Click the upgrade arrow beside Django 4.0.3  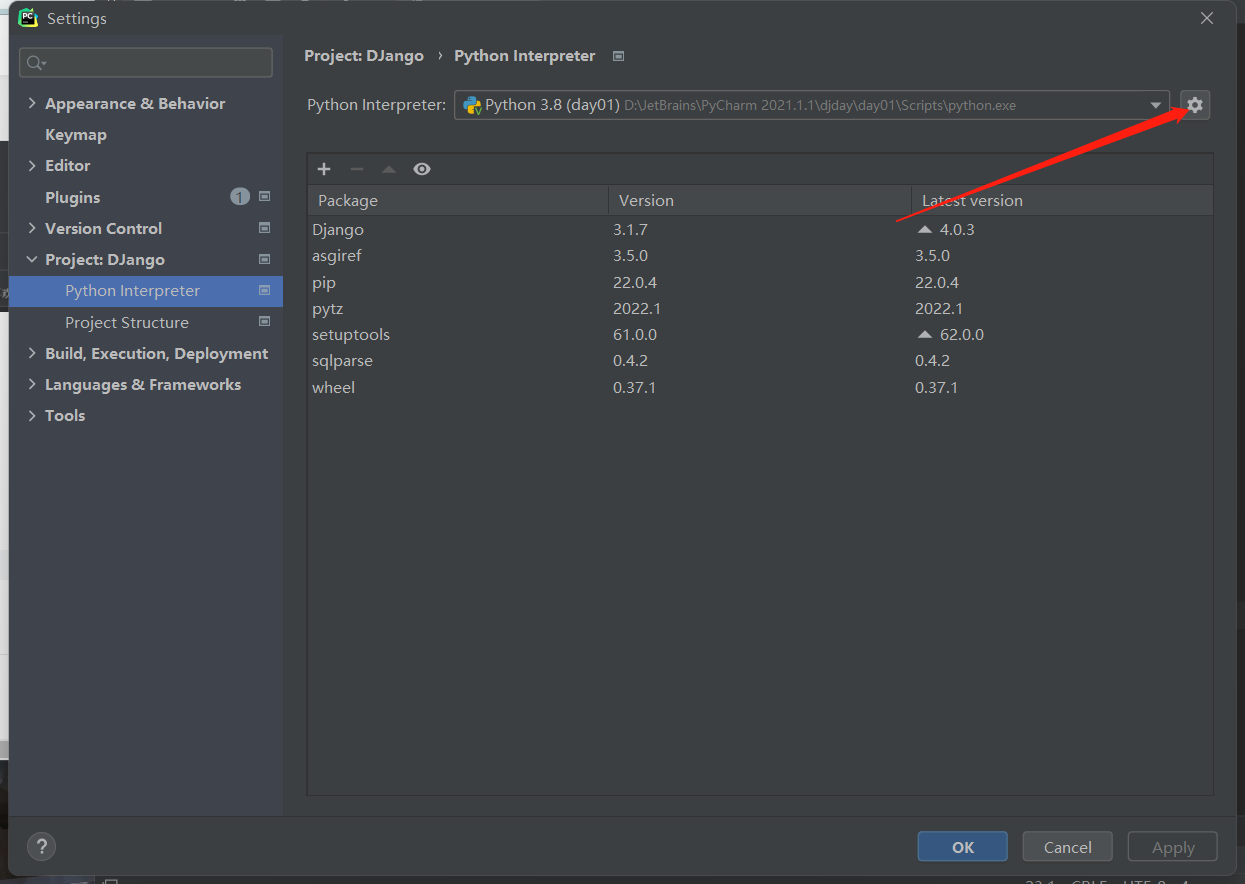[925, 229]
